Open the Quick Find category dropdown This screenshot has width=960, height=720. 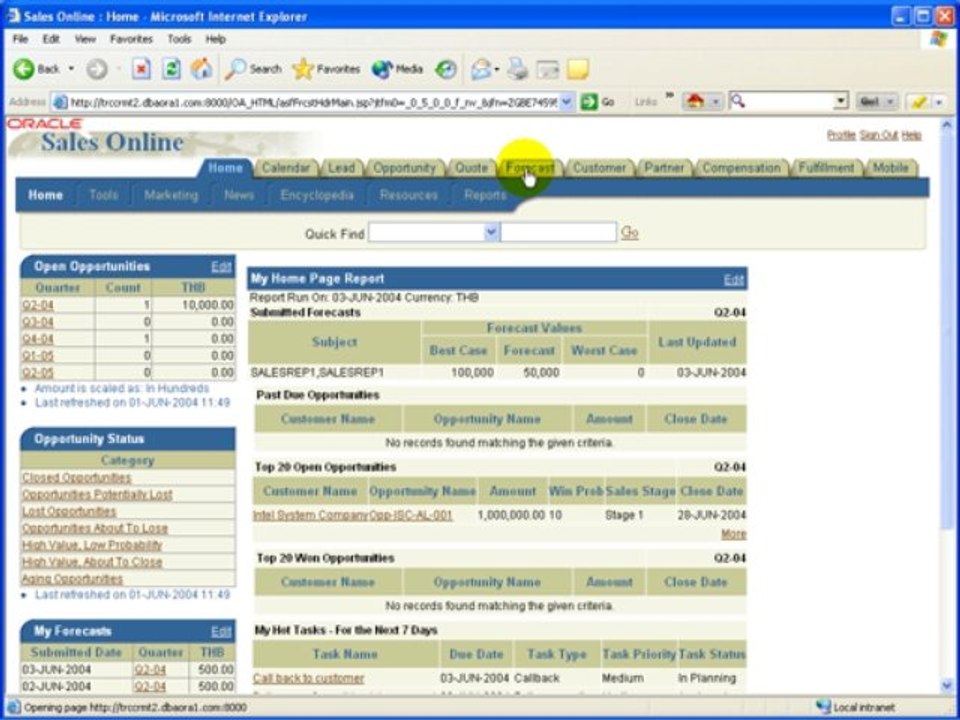pyautogui.click(x=490, y=233)
